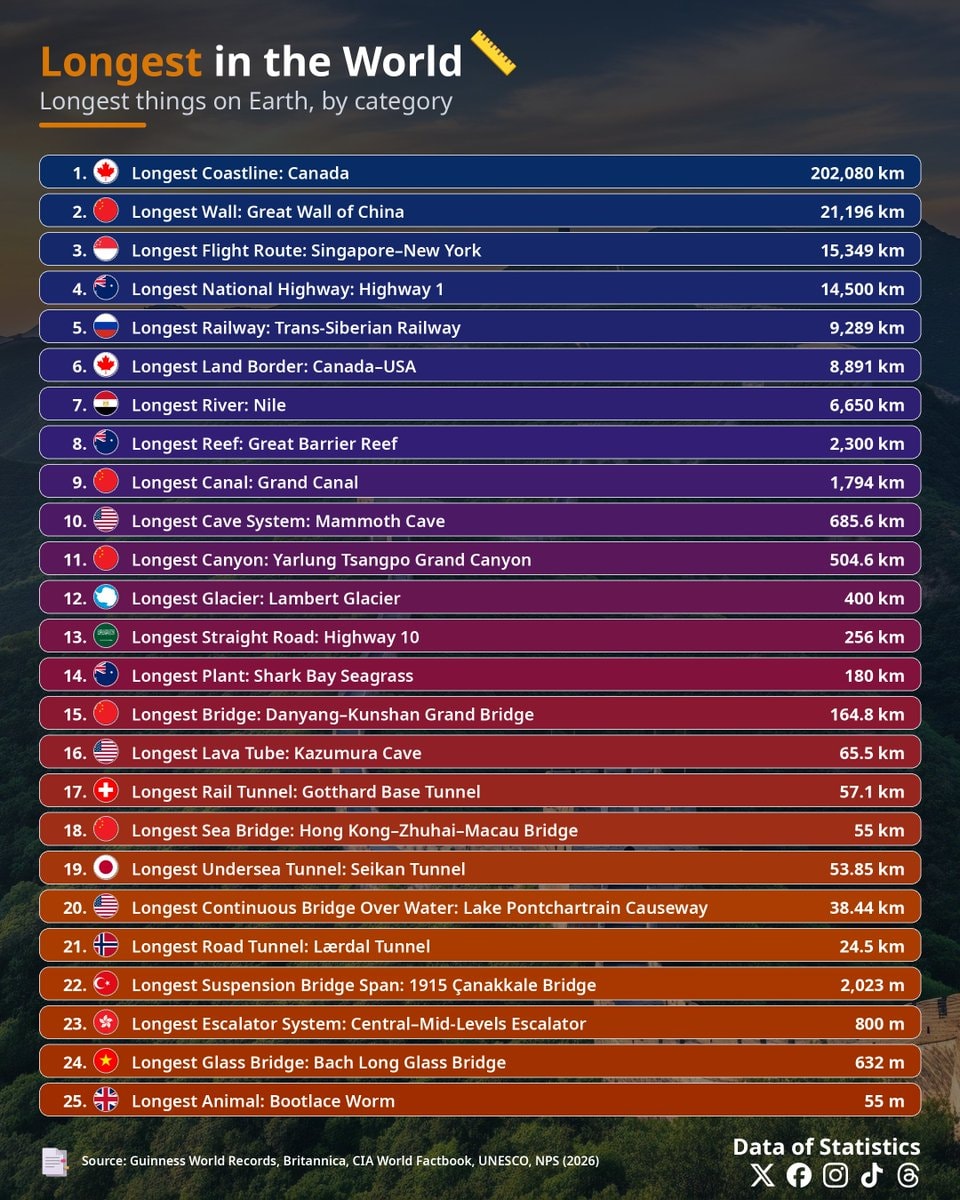Click the Threads icon
The image size is (960, 1200).
tap(908, 1175)
